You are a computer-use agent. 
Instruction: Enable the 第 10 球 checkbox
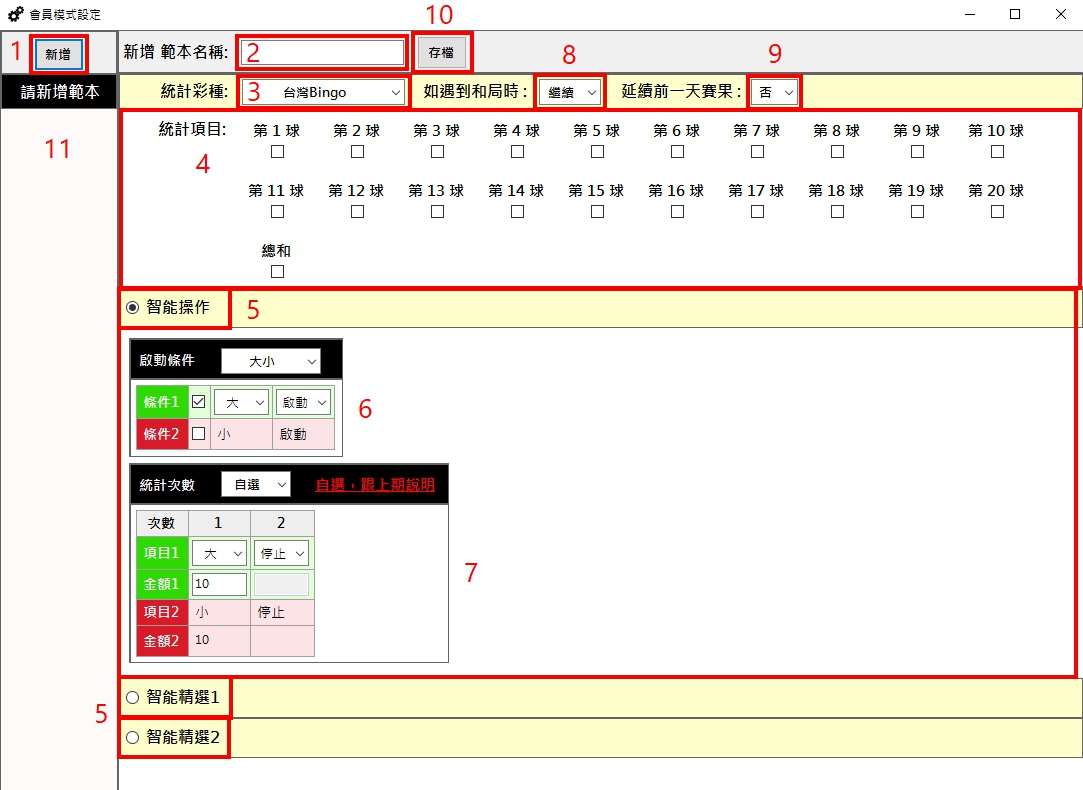click(997, 152)
